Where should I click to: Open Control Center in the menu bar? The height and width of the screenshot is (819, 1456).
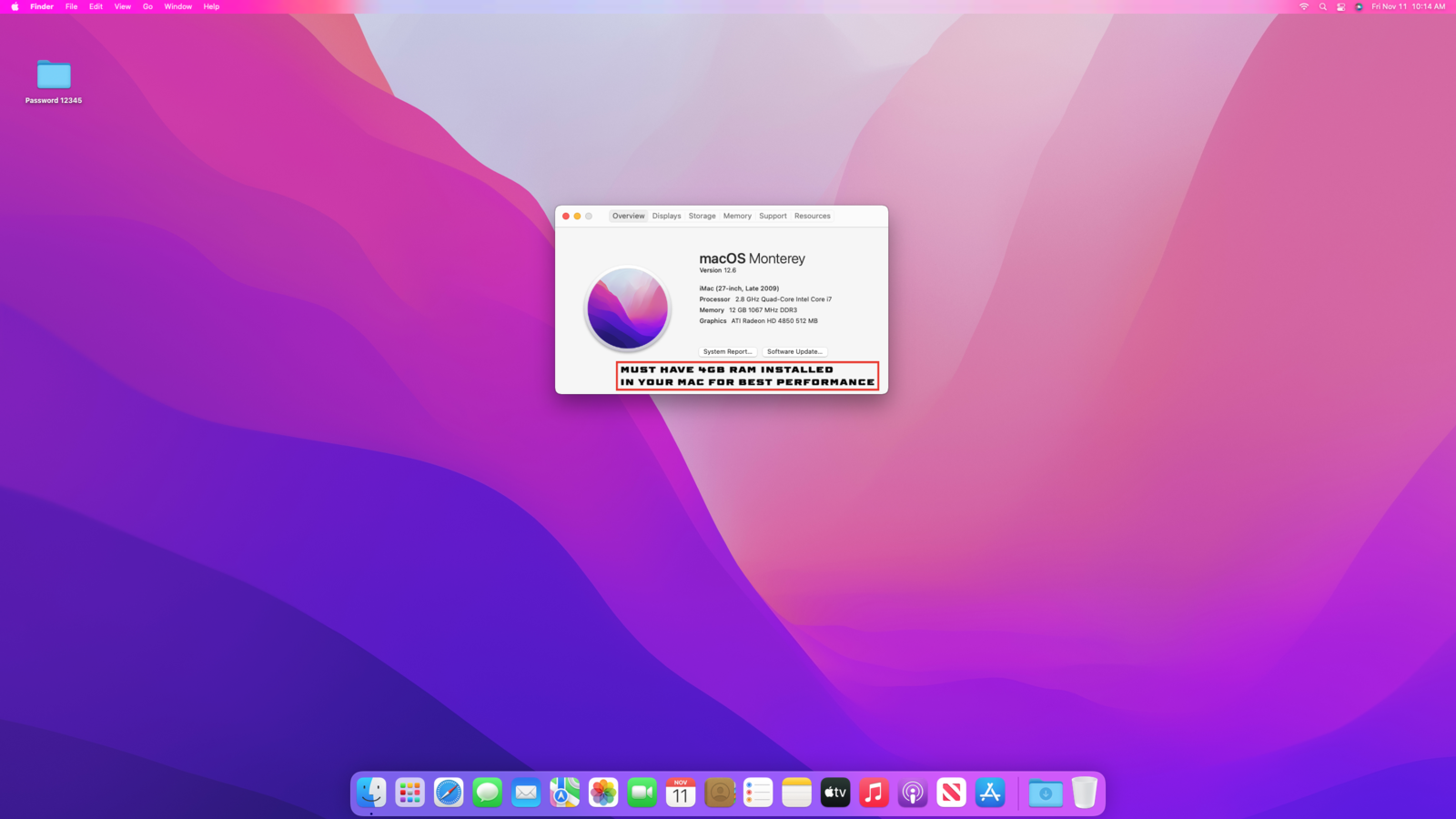(x=1340, y=6)
